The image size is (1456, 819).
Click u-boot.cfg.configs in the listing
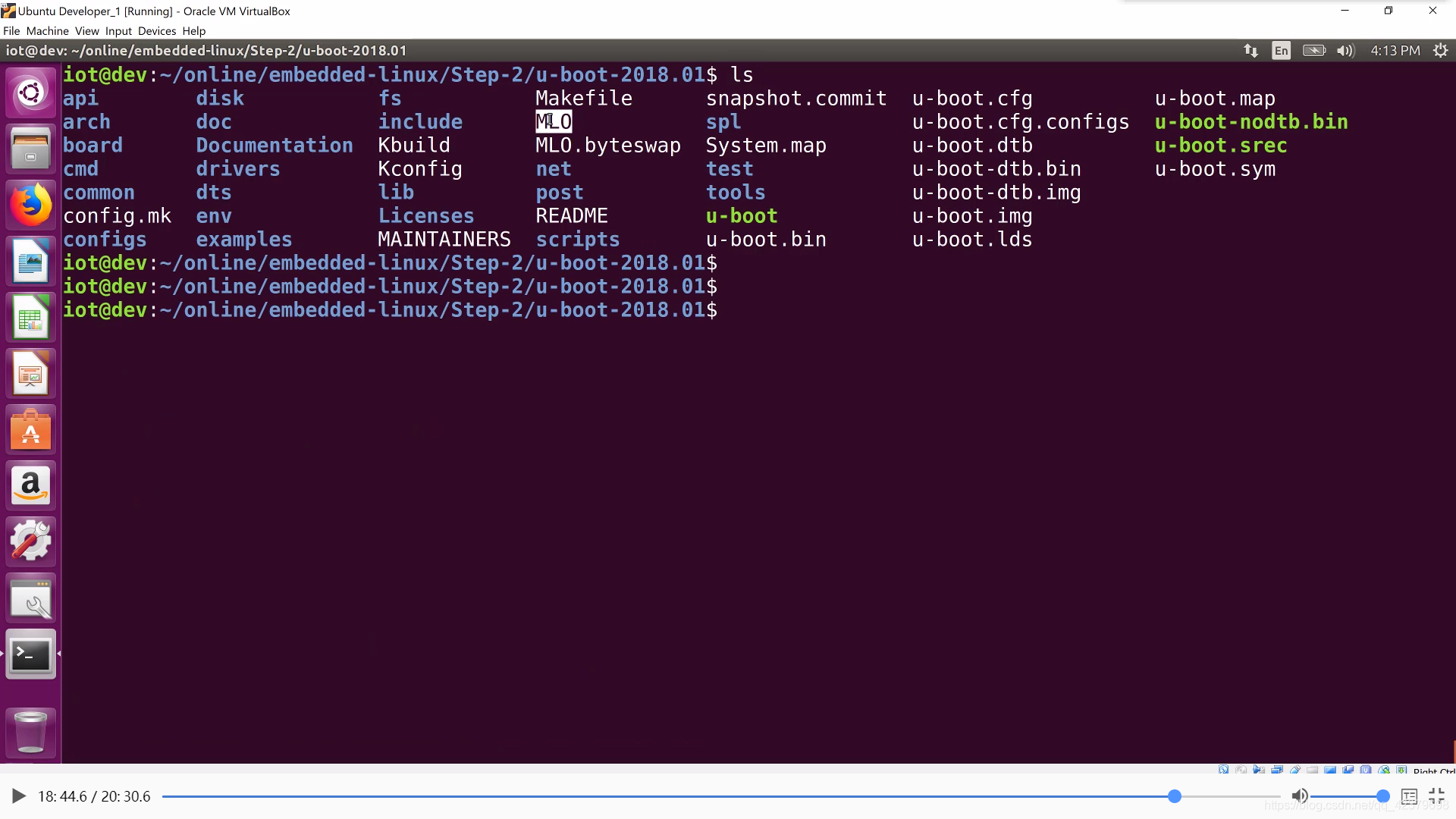1021,122
